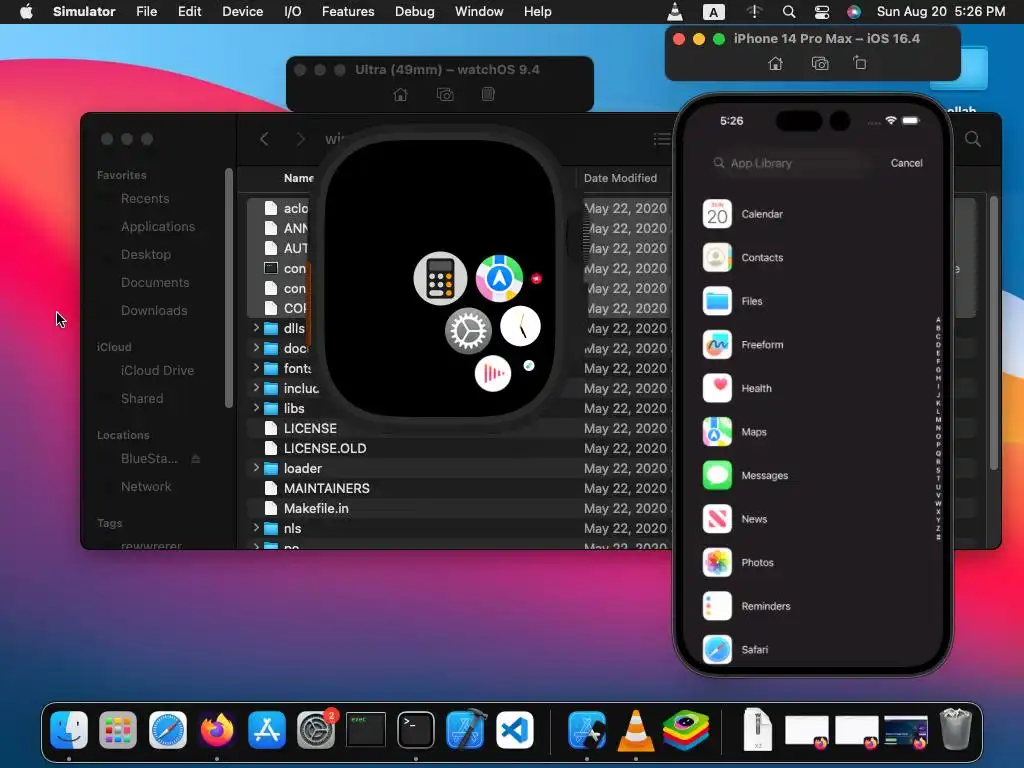Open VLC from the Dock
Image resolution: width=1024 pixels, height=768 pixels.
636,729
